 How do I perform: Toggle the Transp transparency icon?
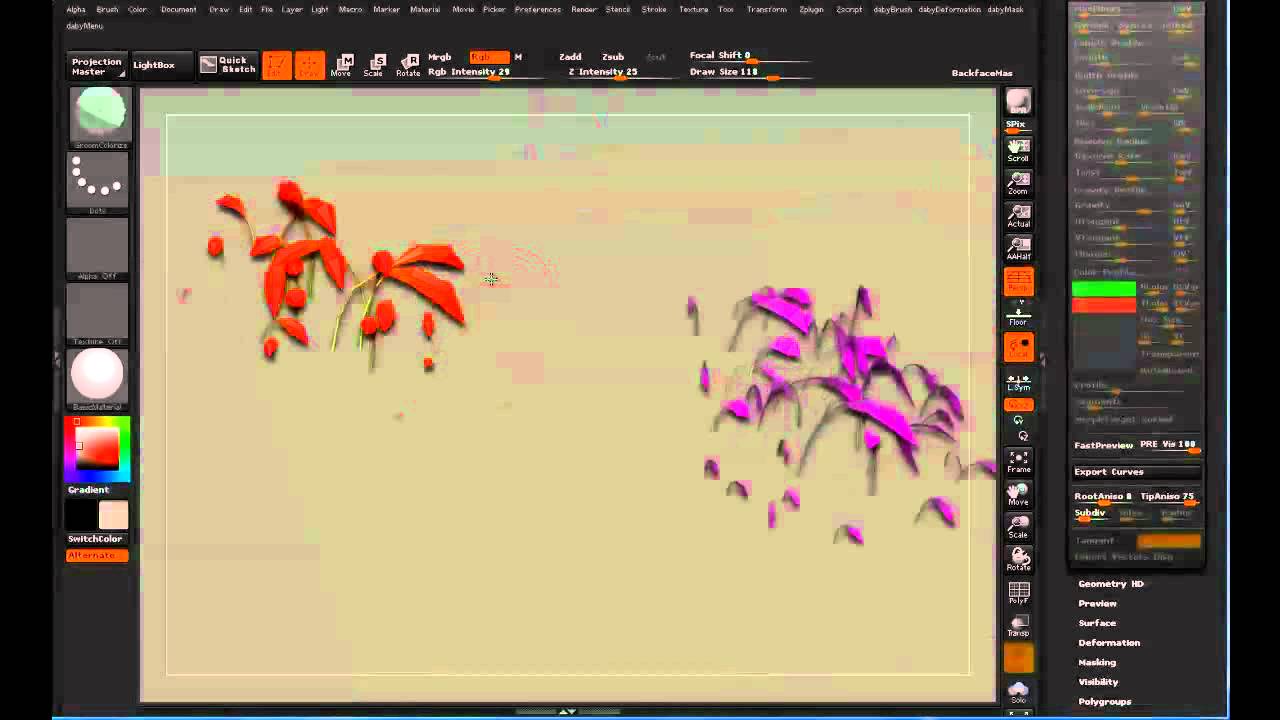(1018, 626)
